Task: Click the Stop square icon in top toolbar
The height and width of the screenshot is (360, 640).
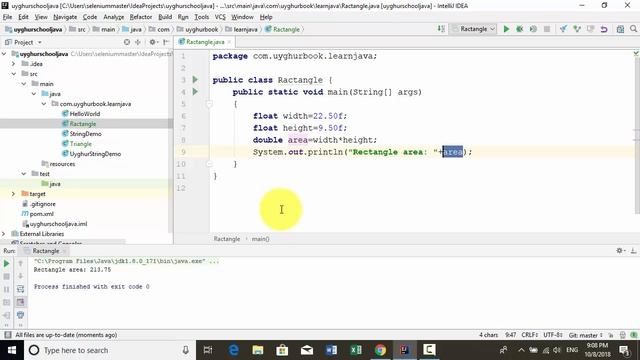Action: coord(547,29)
